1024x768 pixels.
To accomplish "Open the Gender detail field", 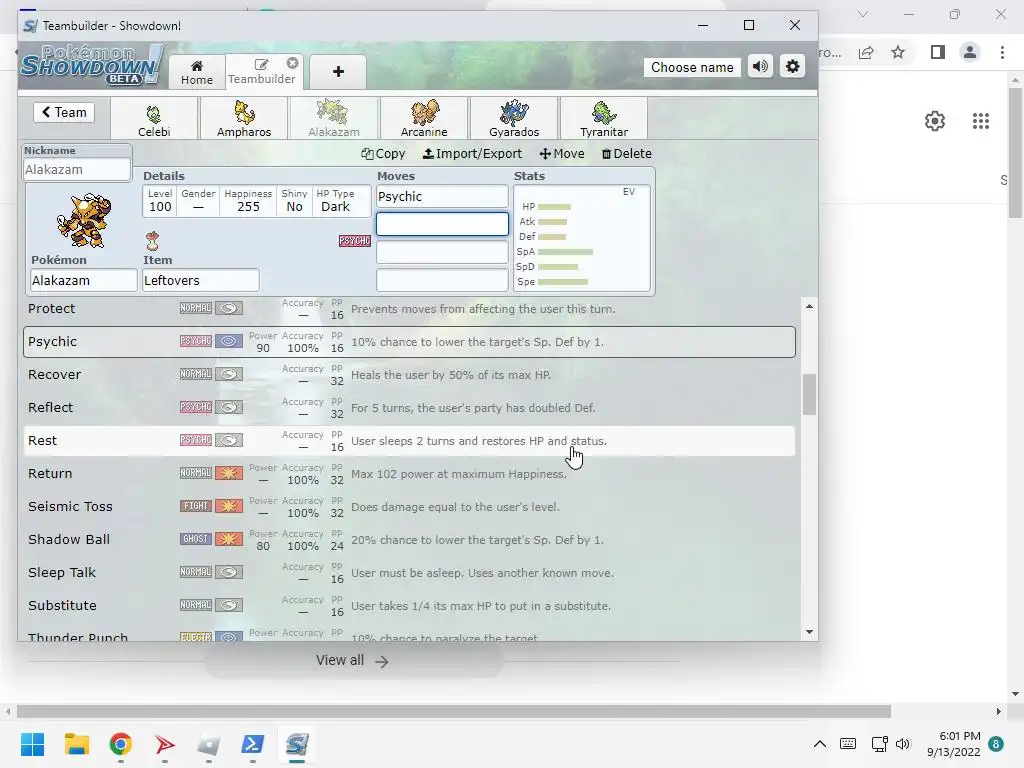I will point(198,201).
